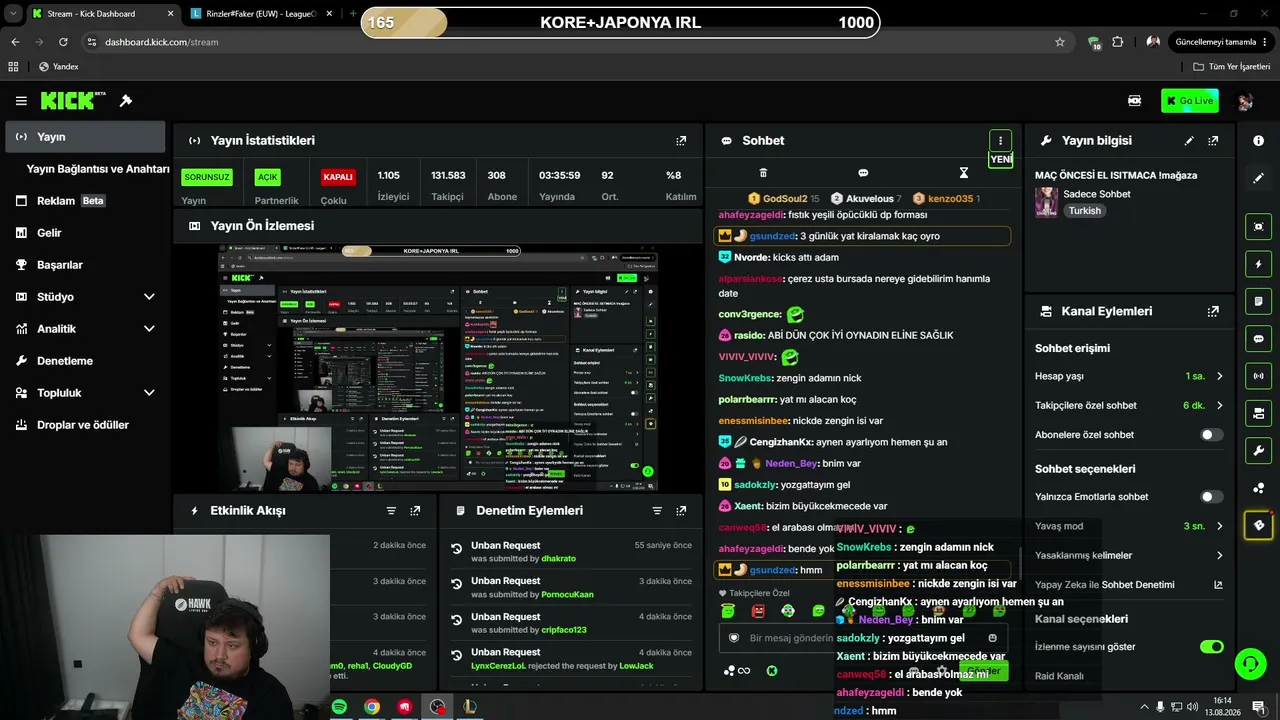1280x720 pixels.
Task: Open the hamburger menu beside the Kick logo
Action: [x=21, y=101]
